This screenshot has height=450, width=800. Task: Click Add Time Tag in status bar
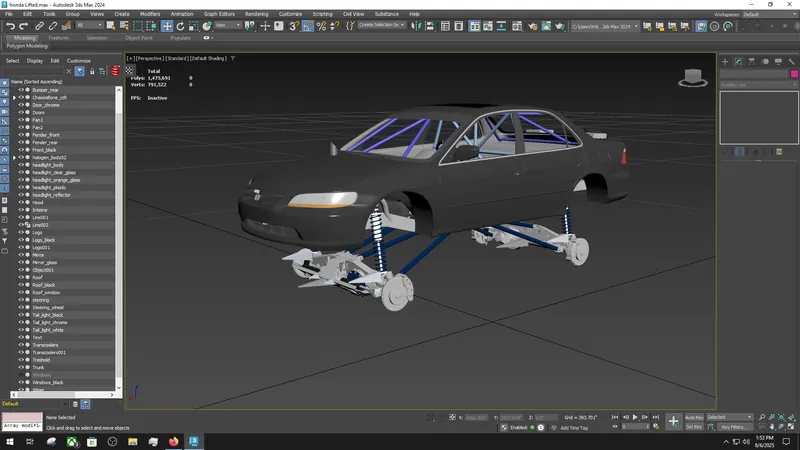(574, 428)
